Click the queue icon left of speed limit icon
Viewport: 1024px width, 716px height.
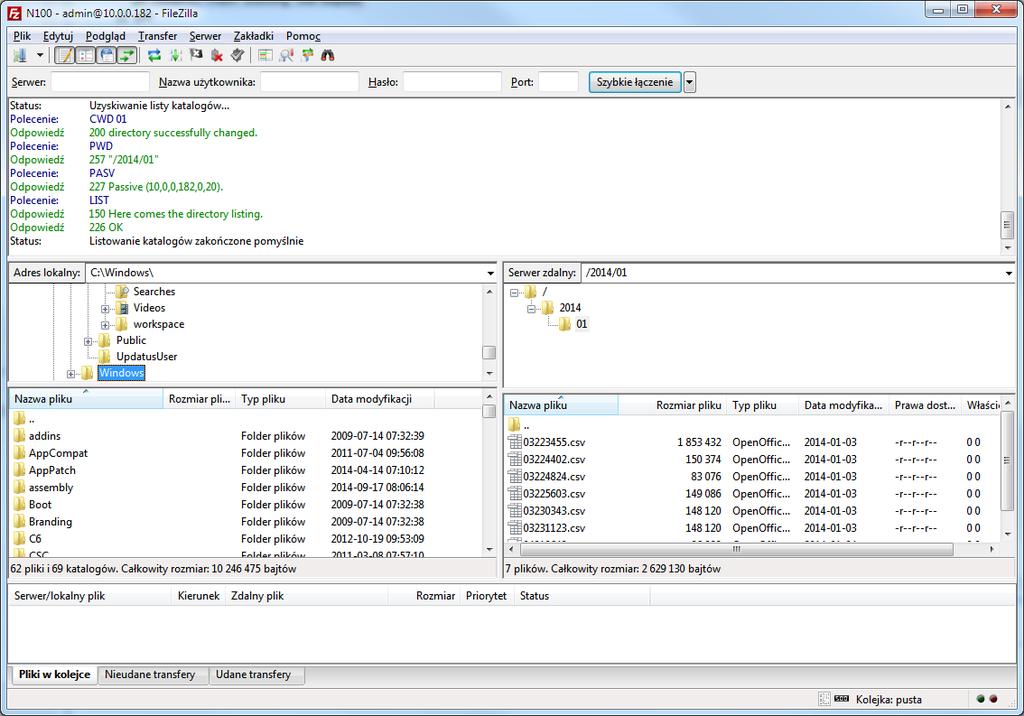825,699
